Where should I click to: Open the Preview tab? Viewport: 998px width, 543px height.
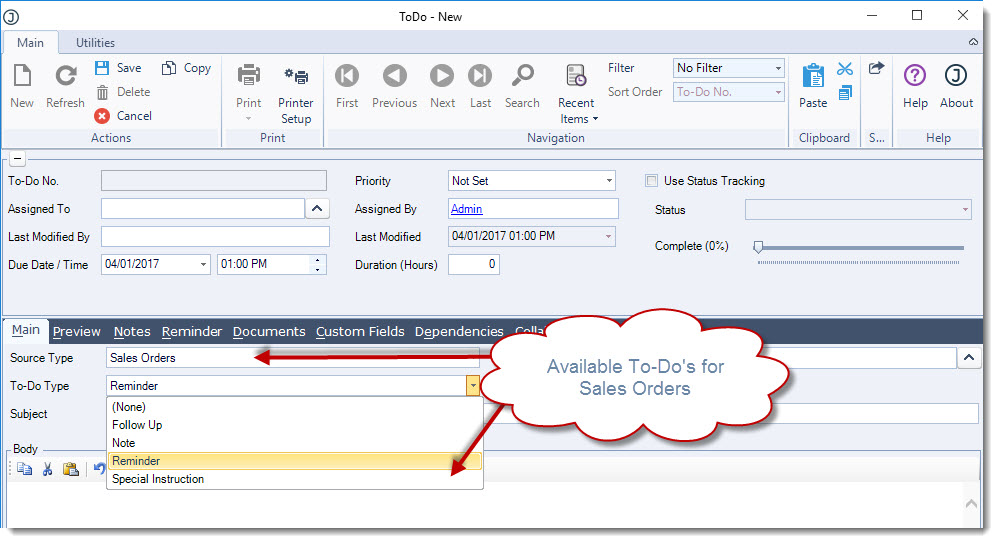[x=76, y=332]
